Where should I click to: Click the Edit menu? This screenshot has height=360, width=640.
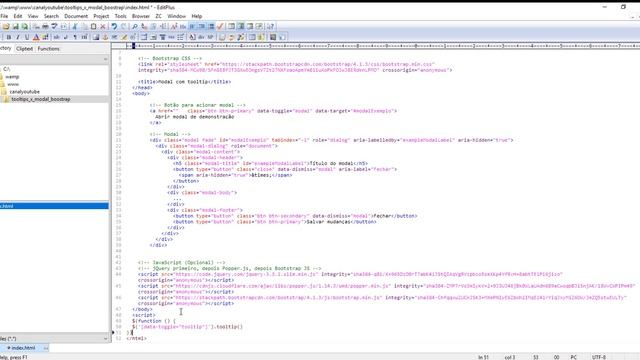[18, 16]
